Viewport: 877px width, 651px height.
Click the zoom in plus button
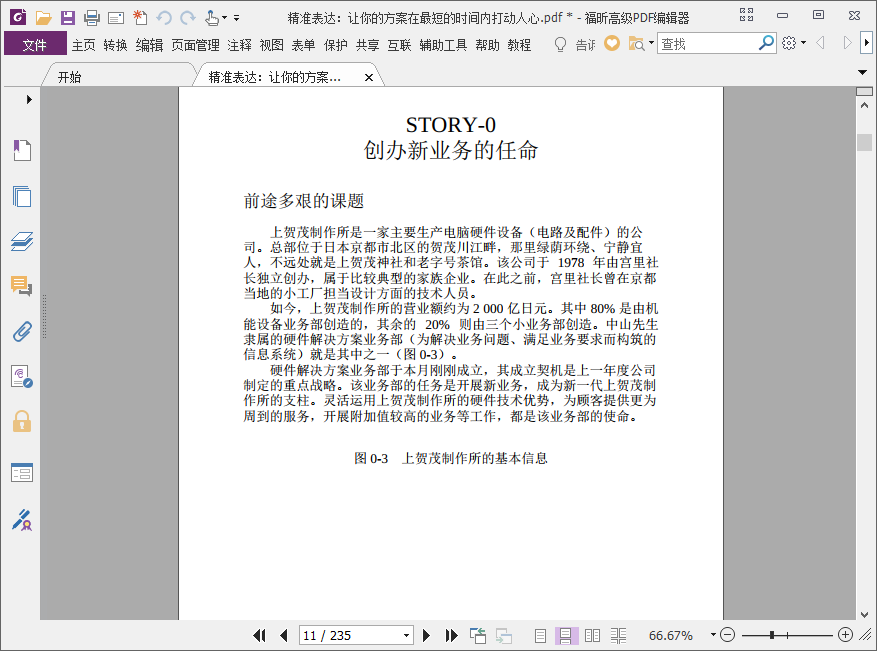(x=845, y=635)
